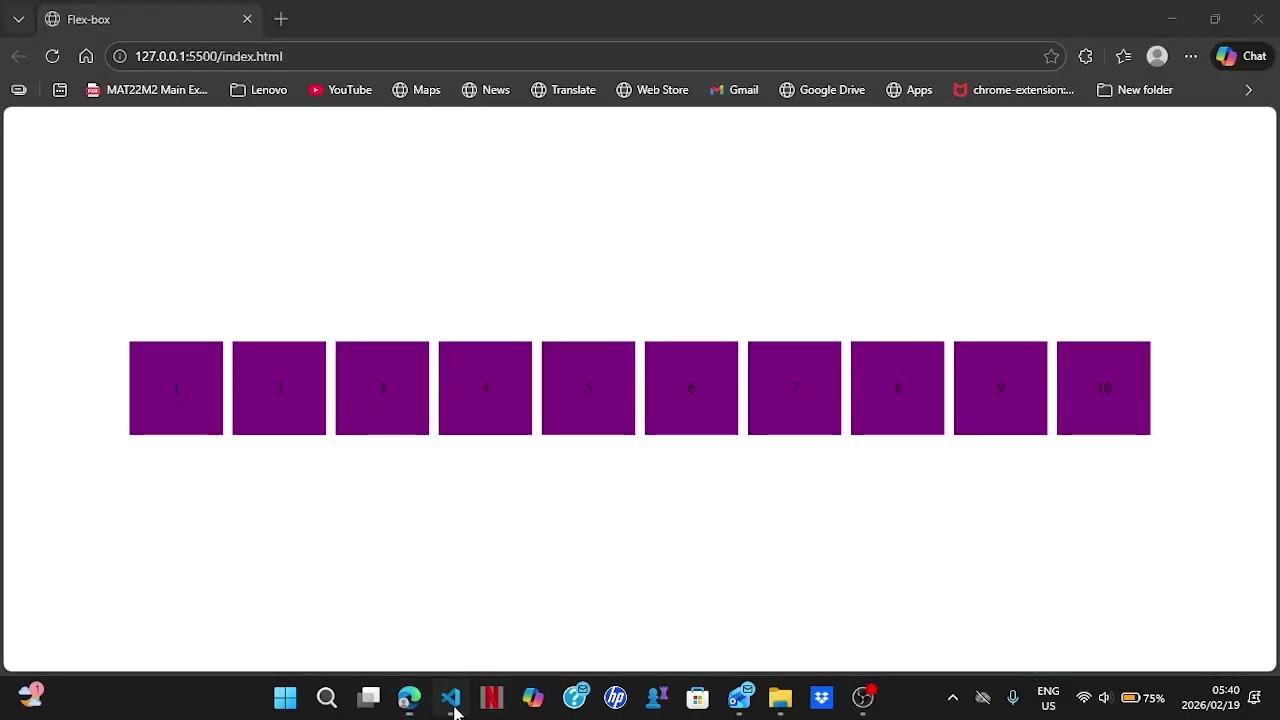Show hidden system tray icons
Image resolution: width=1280 pixels, height=720 pixels.
[952, 698]
